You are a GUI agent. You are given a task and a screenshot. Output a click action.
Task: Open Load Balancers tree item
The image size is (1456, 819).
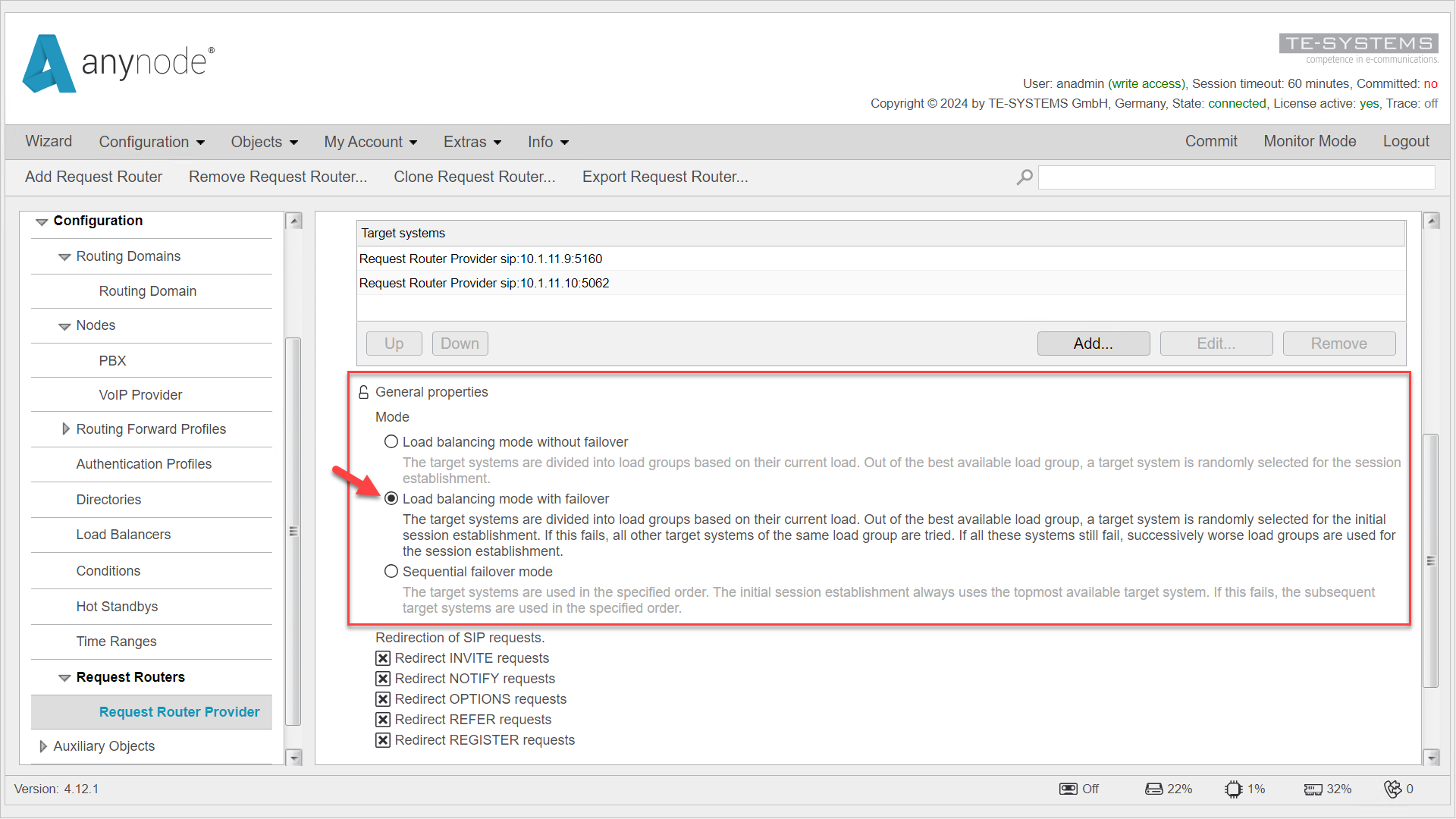[124, 535]
